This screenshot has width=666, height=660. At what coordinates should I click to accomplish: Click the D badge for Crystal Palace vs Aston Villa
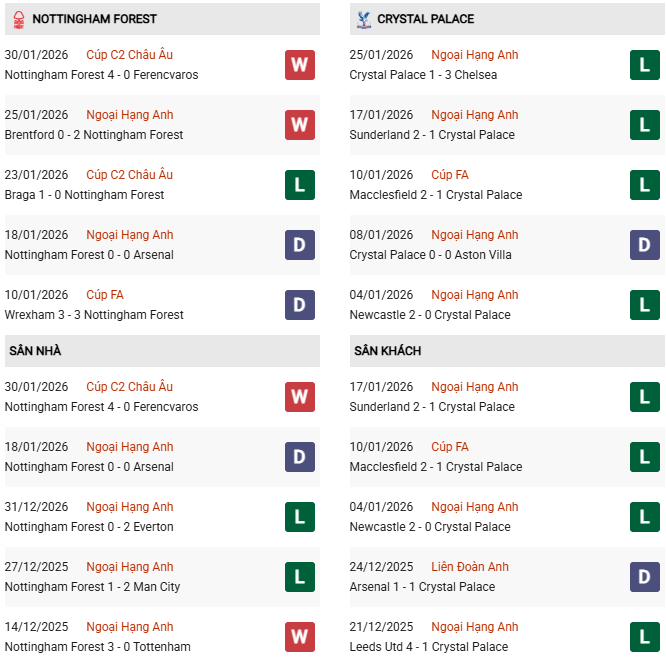pos(645,245)
